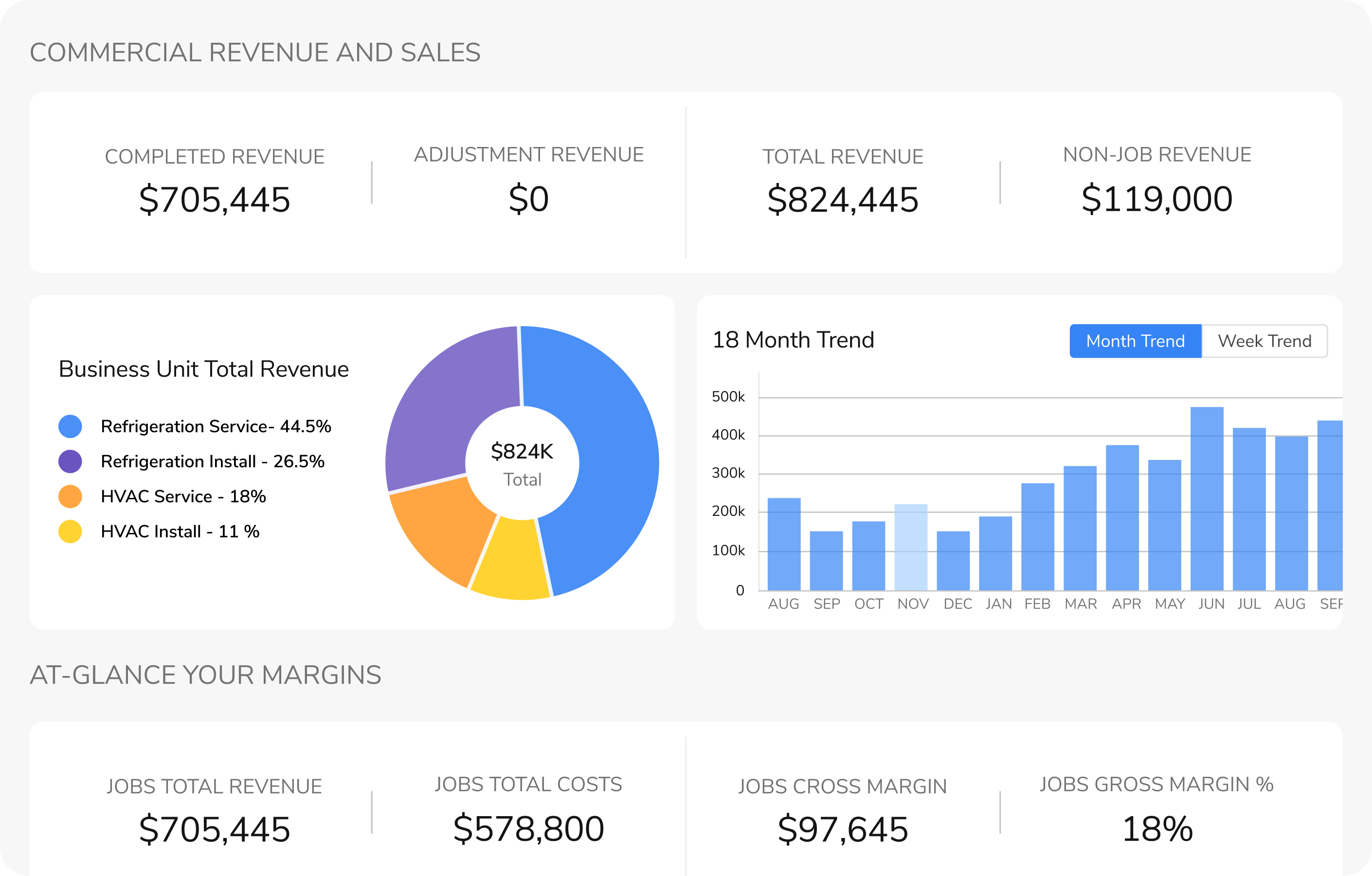Viewport: 1372px width, 876px height.
Task: Click the Jobs Total Costs $578,800 figure
Action: pyautogui.click(x=528, y=828)
